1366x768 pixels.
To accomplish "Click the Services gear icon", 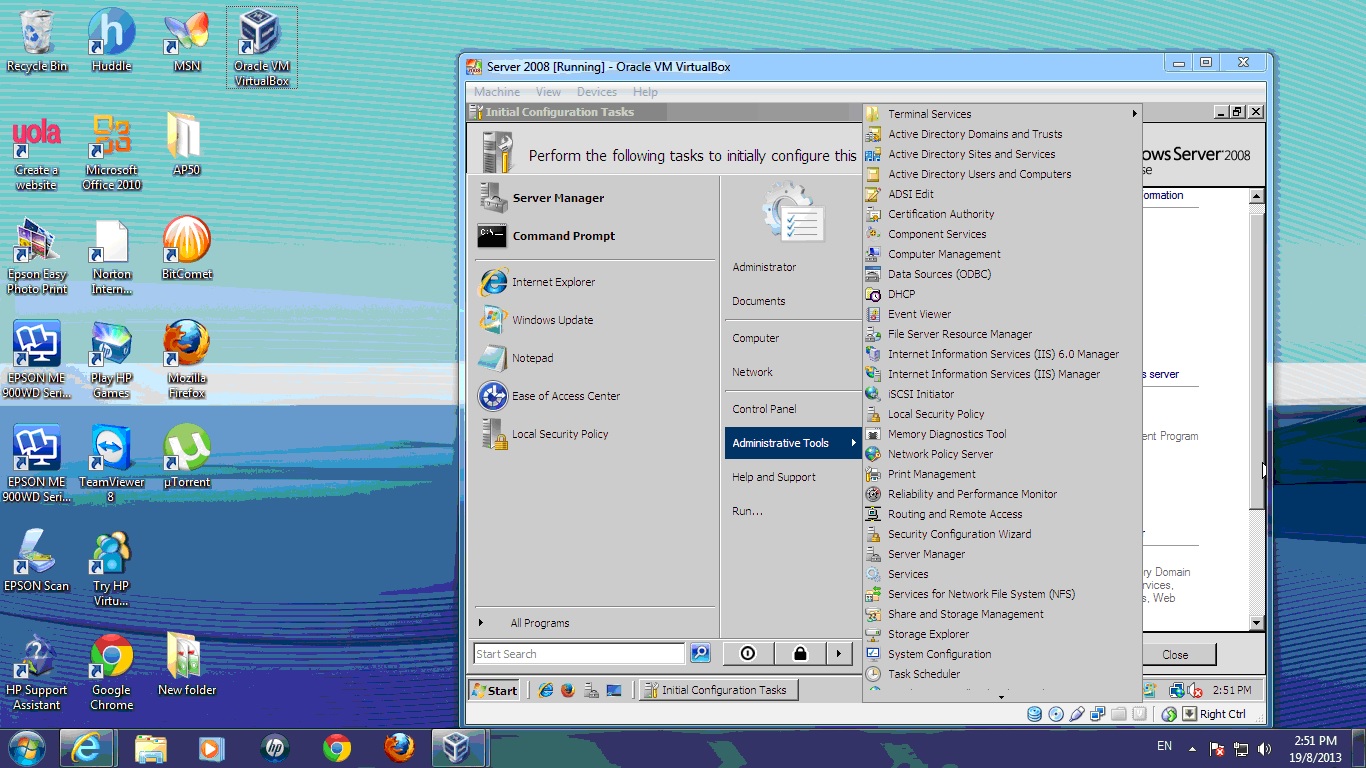I will 873,574.
